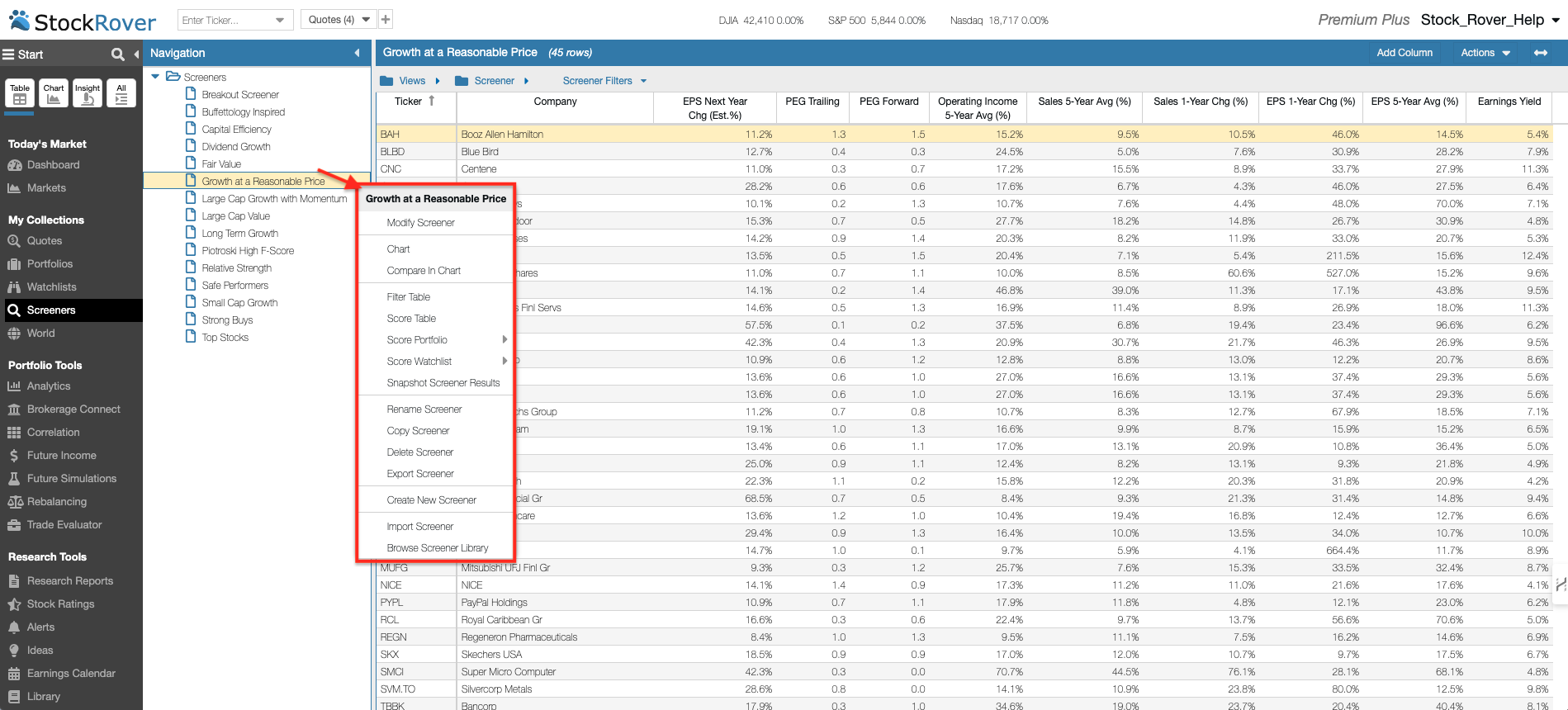Open Stock Ratings
The image size is (1568, 710).
tap(60, 604)
